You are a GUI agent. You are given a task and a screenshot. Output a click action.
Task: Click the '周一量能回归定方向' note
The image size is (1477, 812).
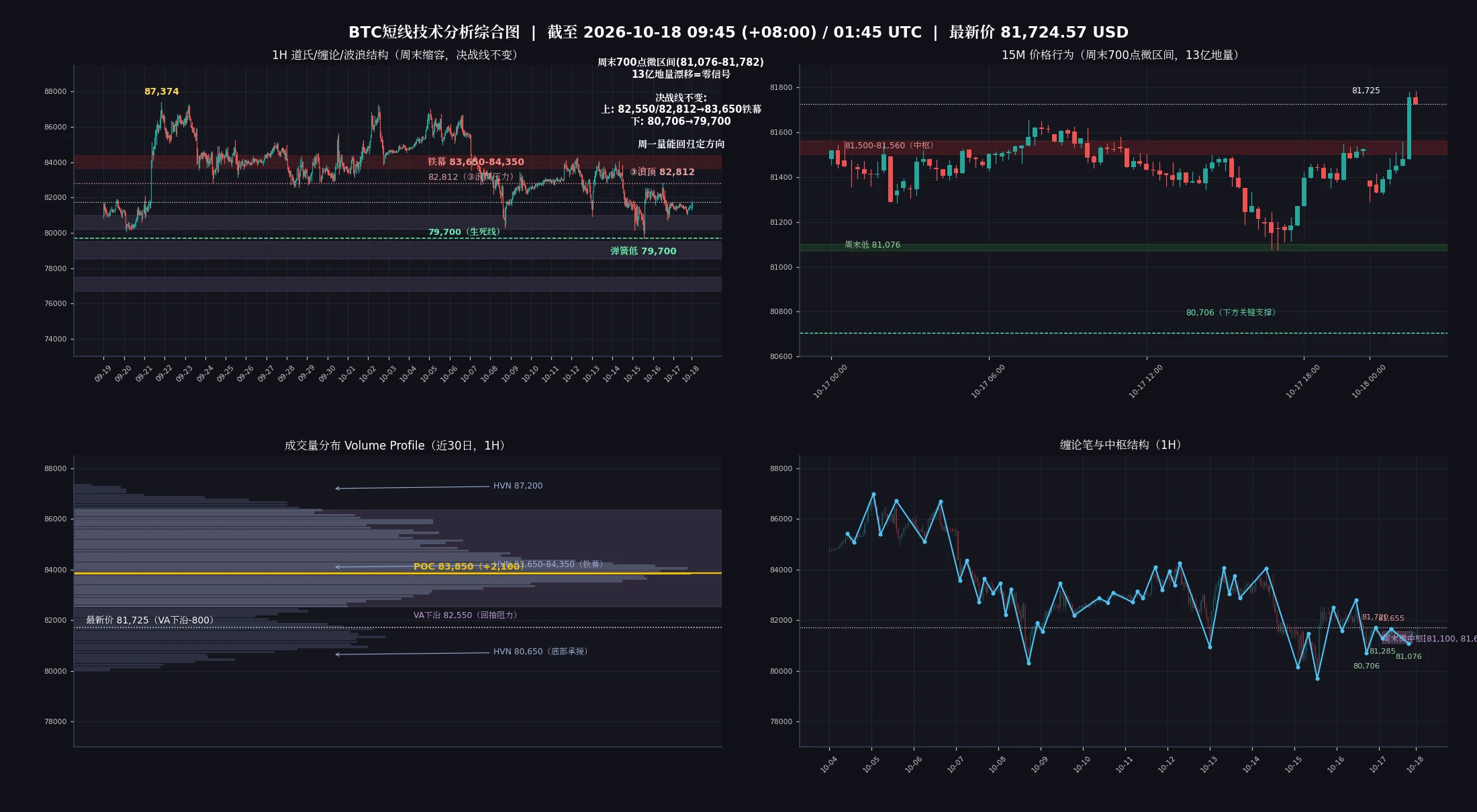tap(681, 144)
